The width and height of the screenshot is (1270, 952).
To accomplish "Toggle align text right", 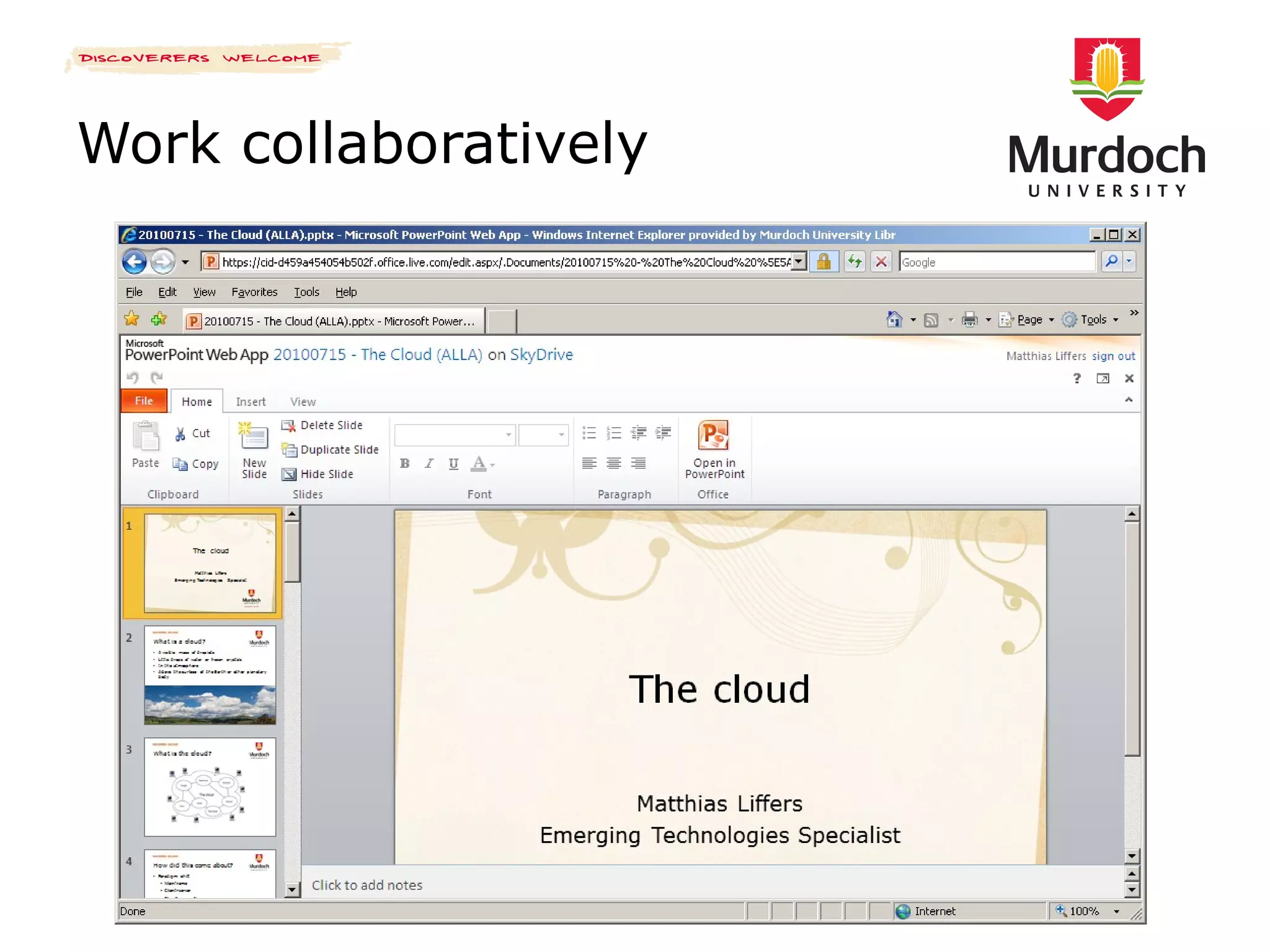I will click(639, 463).
